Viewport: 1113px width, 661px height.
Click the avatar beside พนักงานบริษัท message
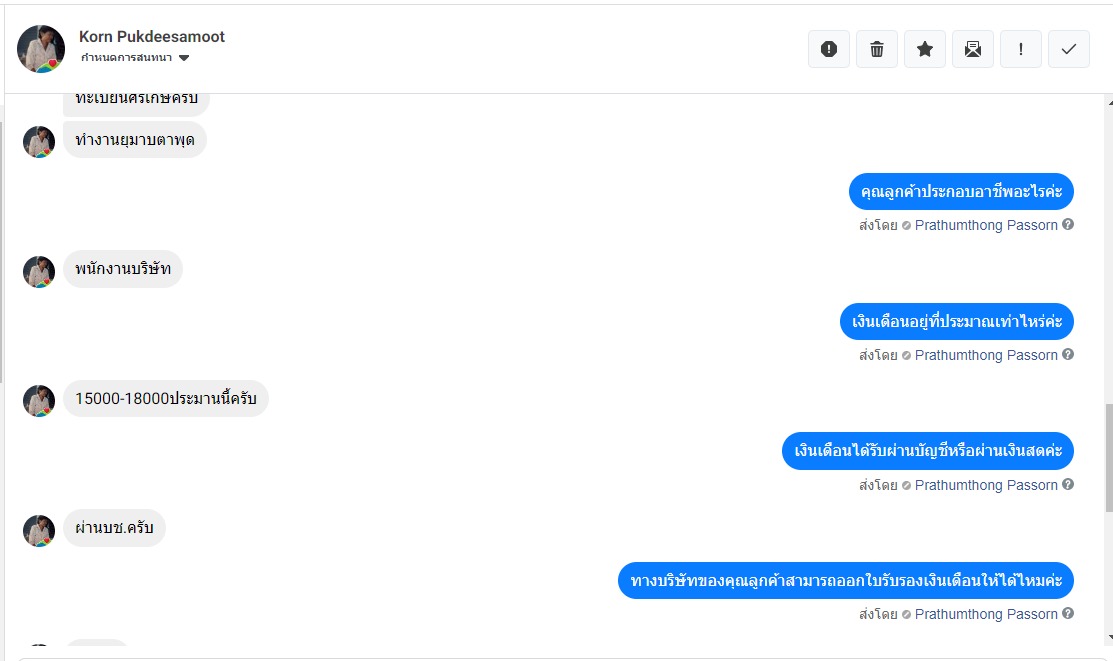click(x=39, y=271)
